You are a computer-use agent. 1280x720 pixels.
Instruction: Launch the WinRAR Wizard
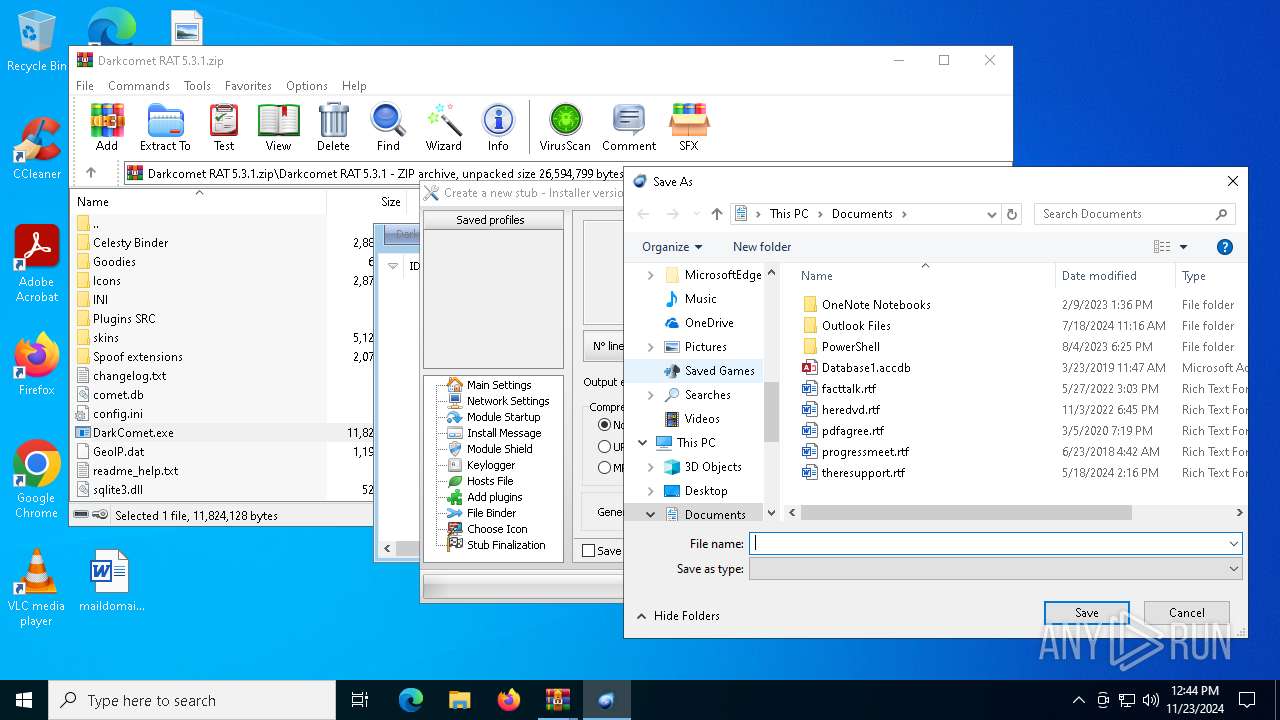pyautogui.click(x=444, y=127)
